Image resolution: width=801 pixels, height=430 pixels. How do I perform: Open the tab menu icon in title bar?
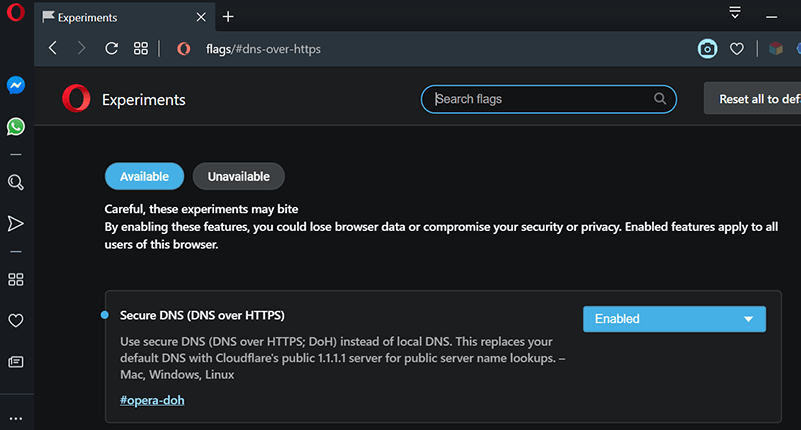(735, 12)
